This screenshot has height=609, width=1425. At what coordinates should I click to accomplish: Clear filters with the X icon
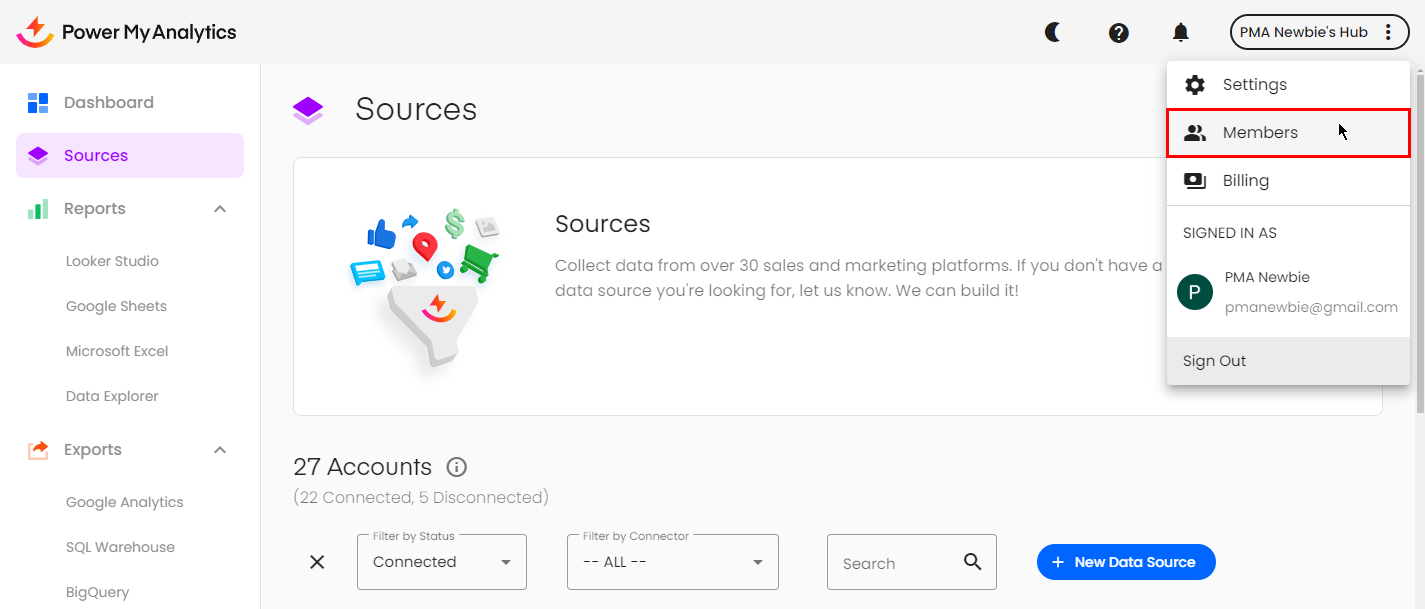tap(317, 562)
